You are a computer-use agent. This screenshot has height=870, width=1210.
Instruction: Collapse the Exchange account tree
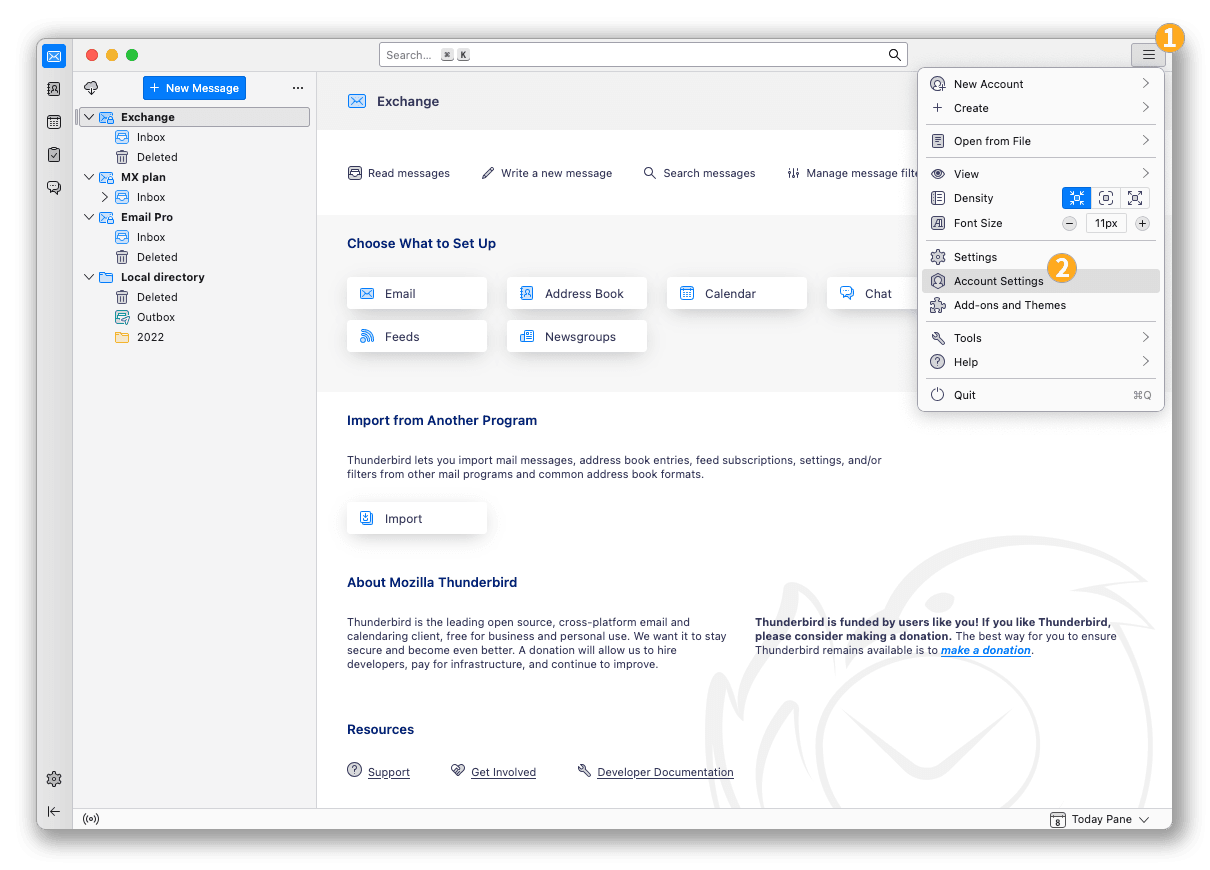(x=89, y=117)
